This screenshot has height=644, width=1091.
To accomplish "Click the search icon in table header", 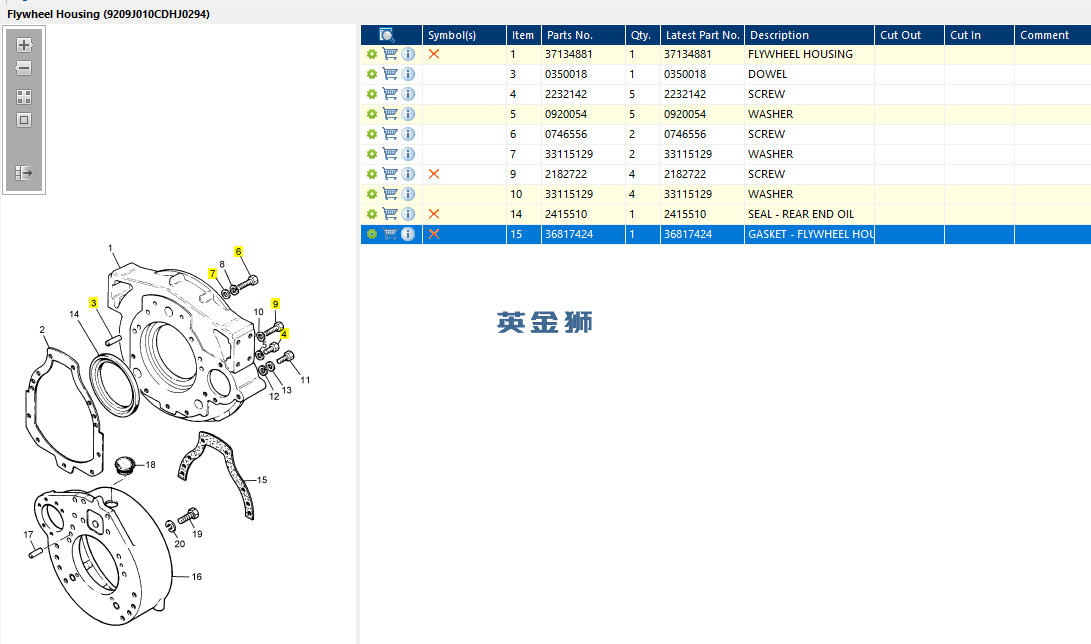I will (386, 35).
